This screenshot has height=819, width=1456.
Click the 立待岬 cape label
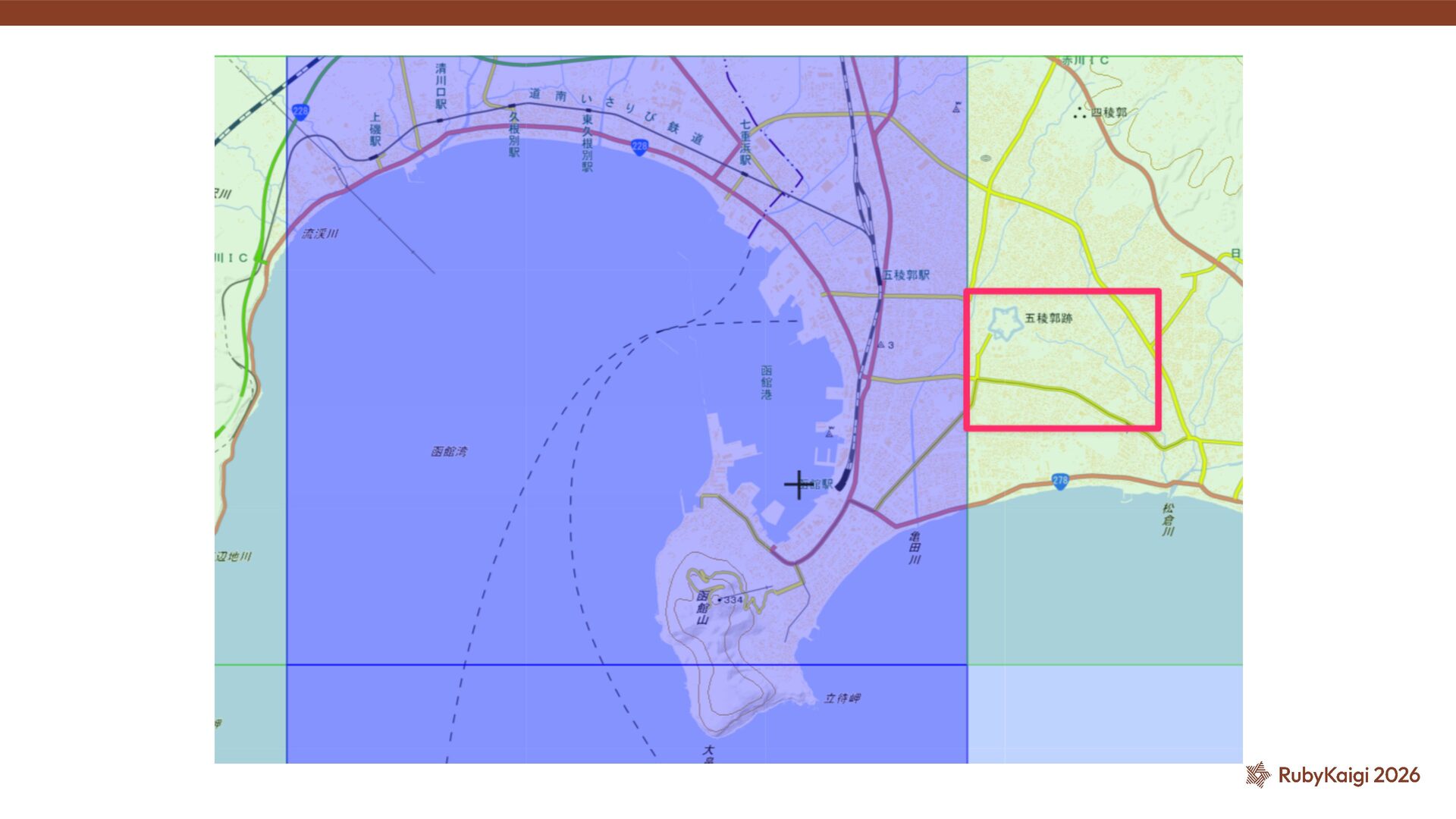[843, 698]
